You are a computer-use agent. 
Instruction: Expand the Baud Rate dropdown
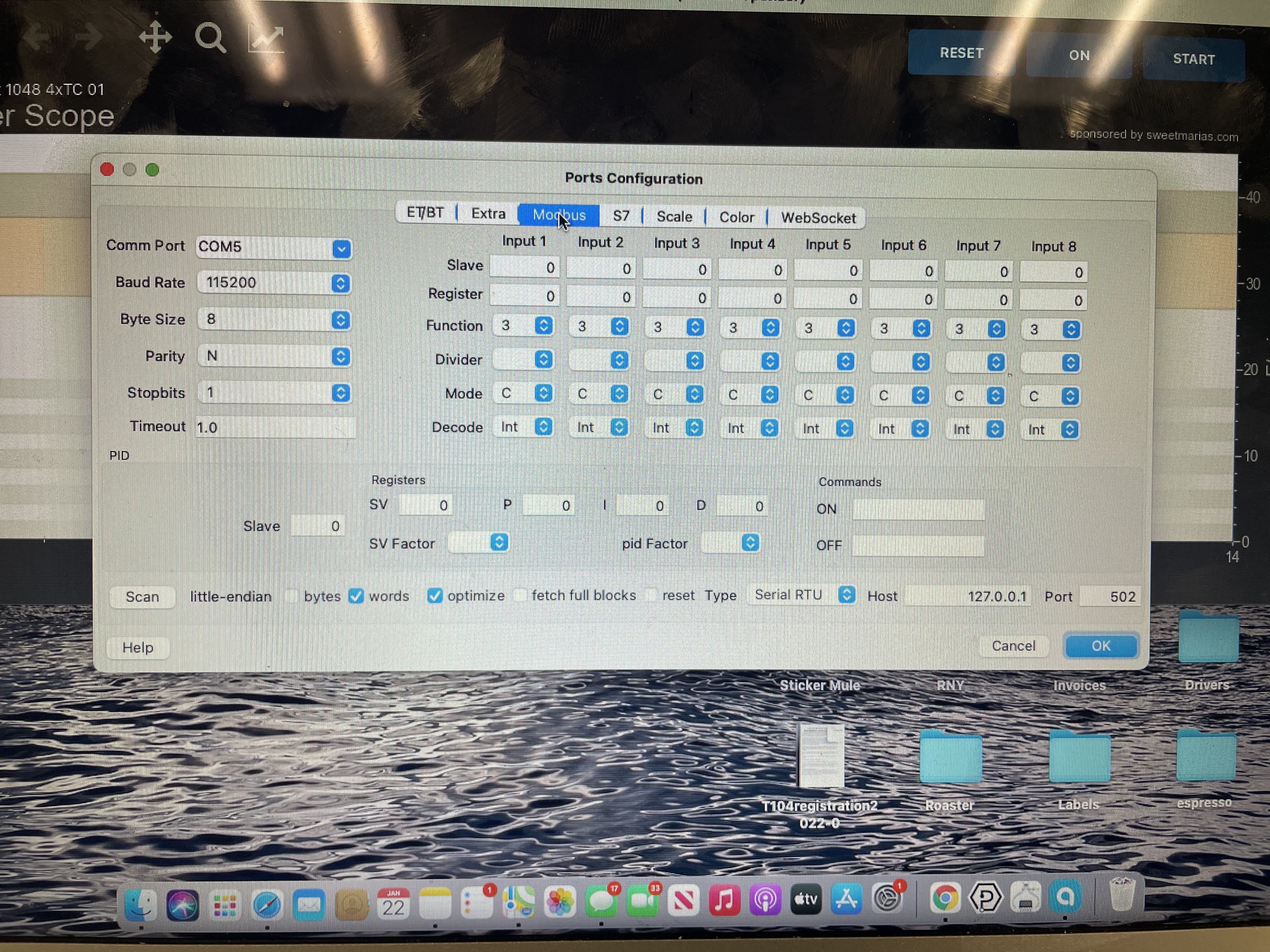coord(340,283)
